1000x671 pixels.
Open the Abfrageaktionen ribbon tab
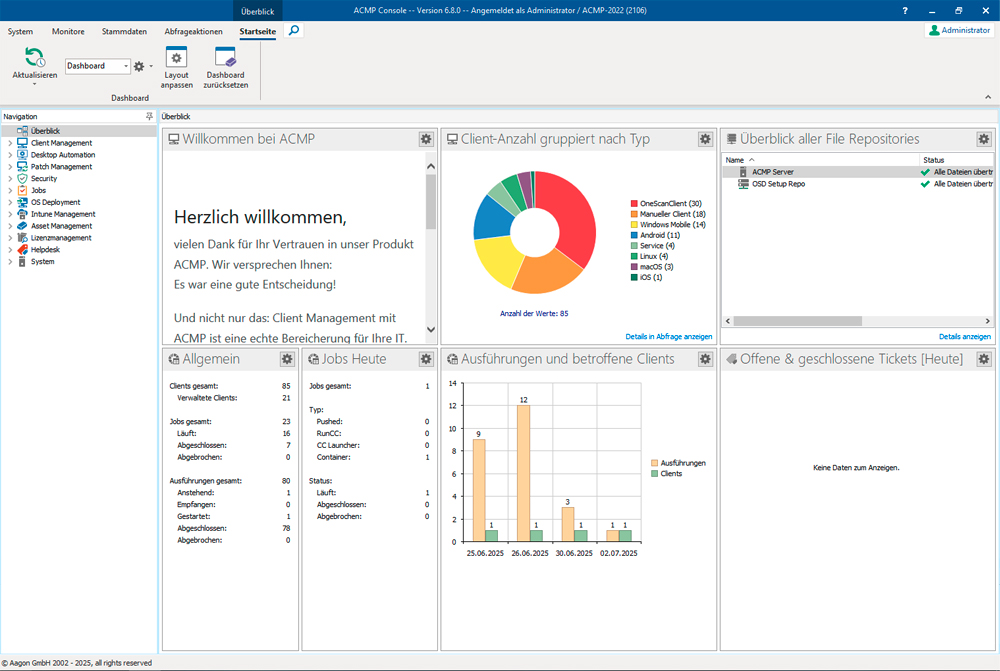193,31
